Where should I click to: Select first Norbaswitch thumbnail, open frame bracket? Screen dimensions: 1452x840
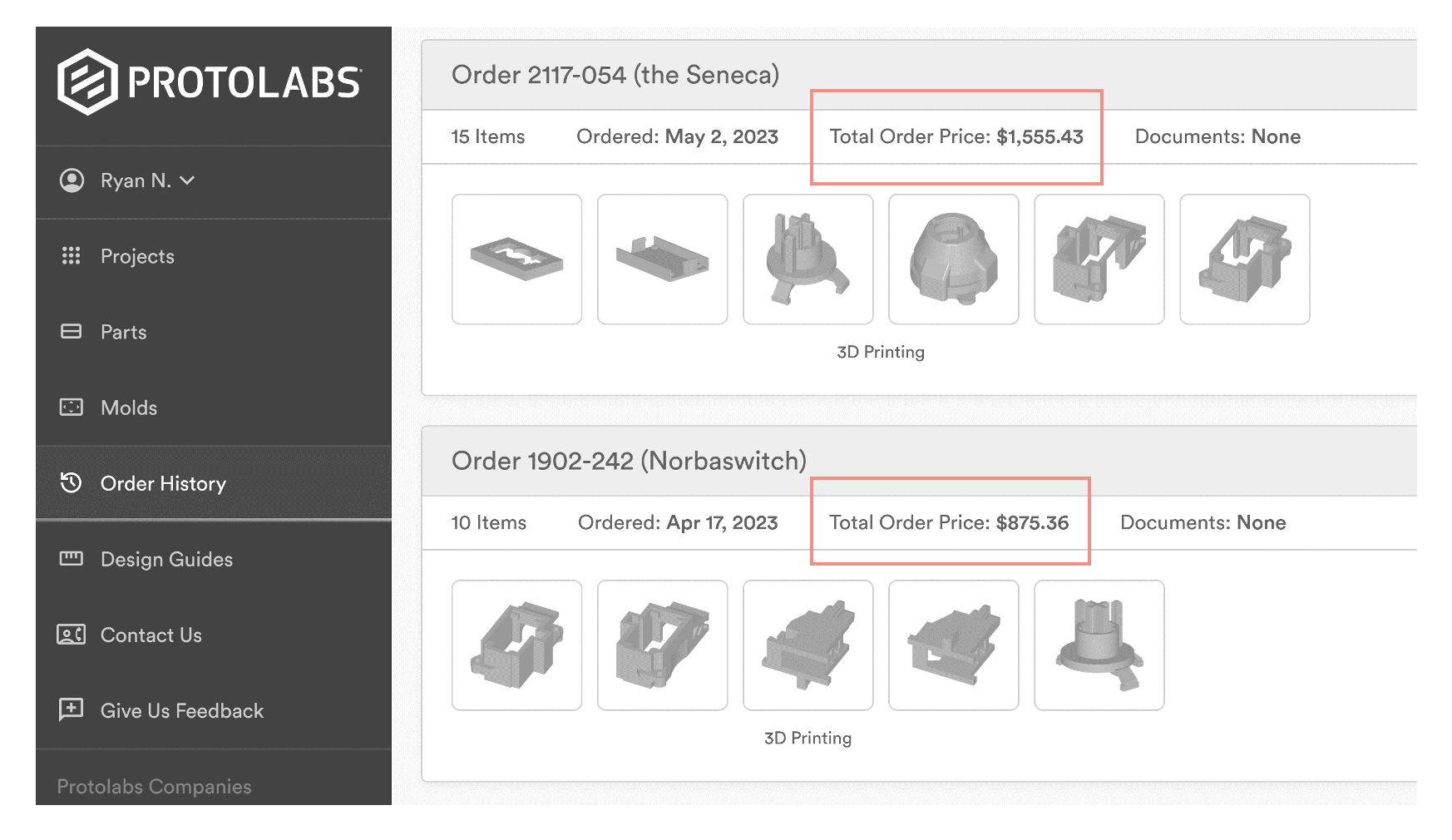(x=517, y=645)
